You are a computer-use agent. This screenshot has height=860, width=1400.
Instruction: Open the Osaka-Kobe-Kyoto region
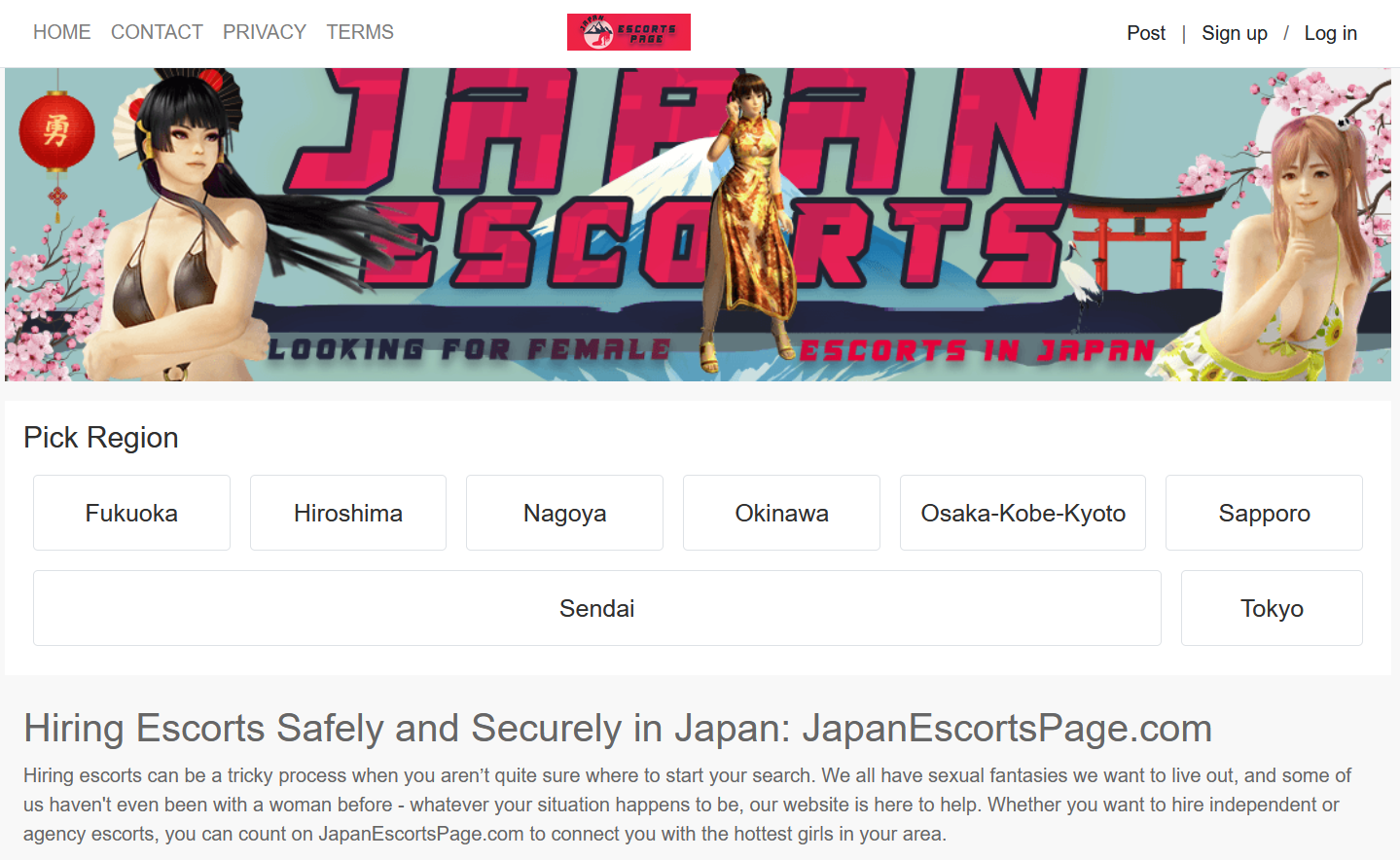pyautogui.click(x=1023, y=513)
